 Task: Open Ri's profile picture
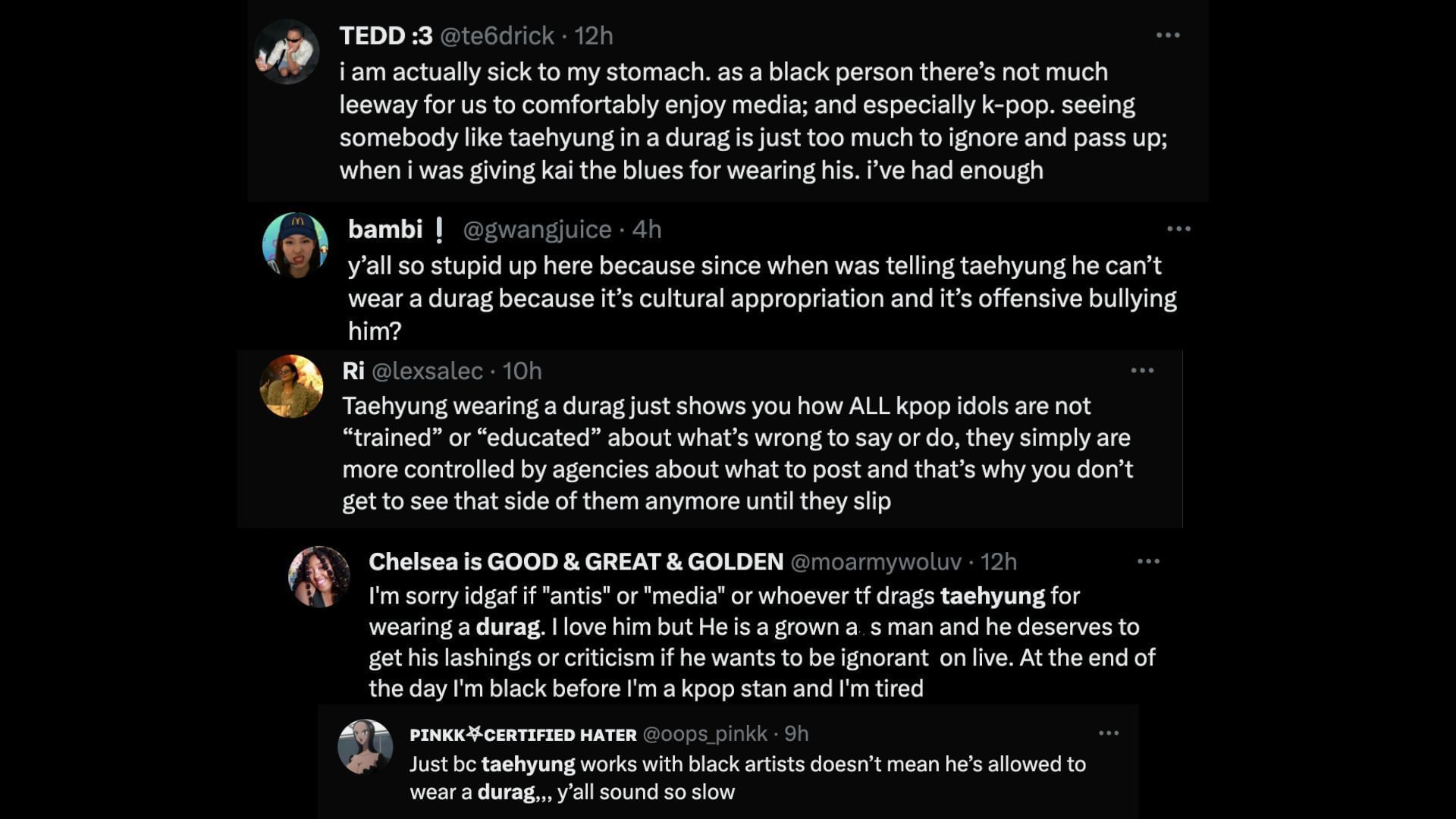[291, 386]
